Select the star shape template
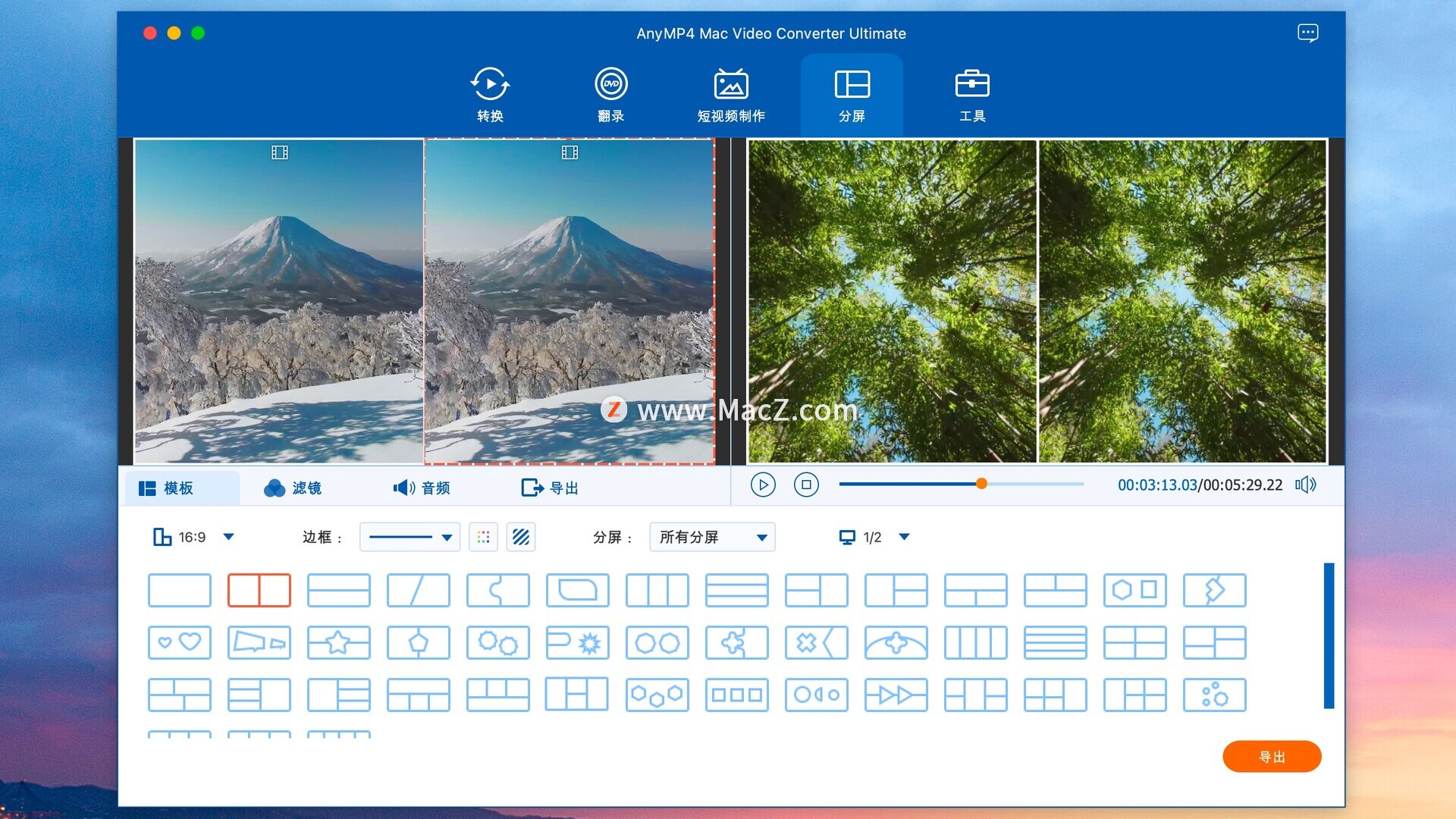 339,643
